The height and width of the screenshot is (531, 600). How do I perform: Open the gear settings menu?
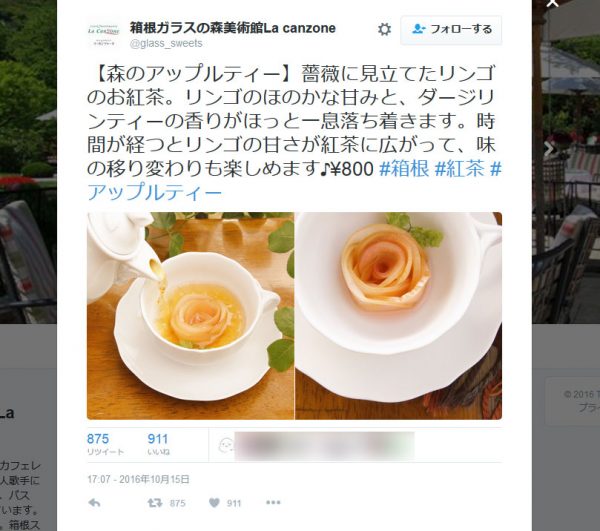[x=384, y=29]
